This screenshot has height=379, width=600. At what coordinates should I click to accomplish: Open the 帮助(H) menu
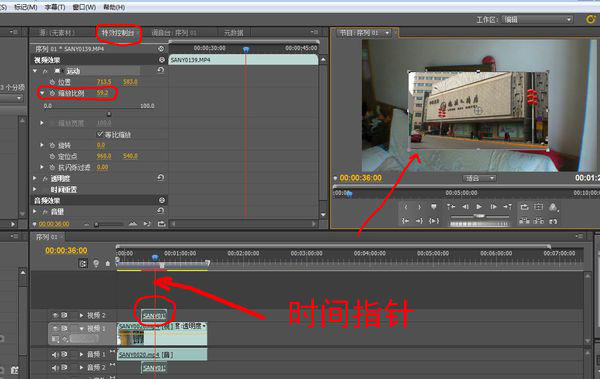point(114,7)
